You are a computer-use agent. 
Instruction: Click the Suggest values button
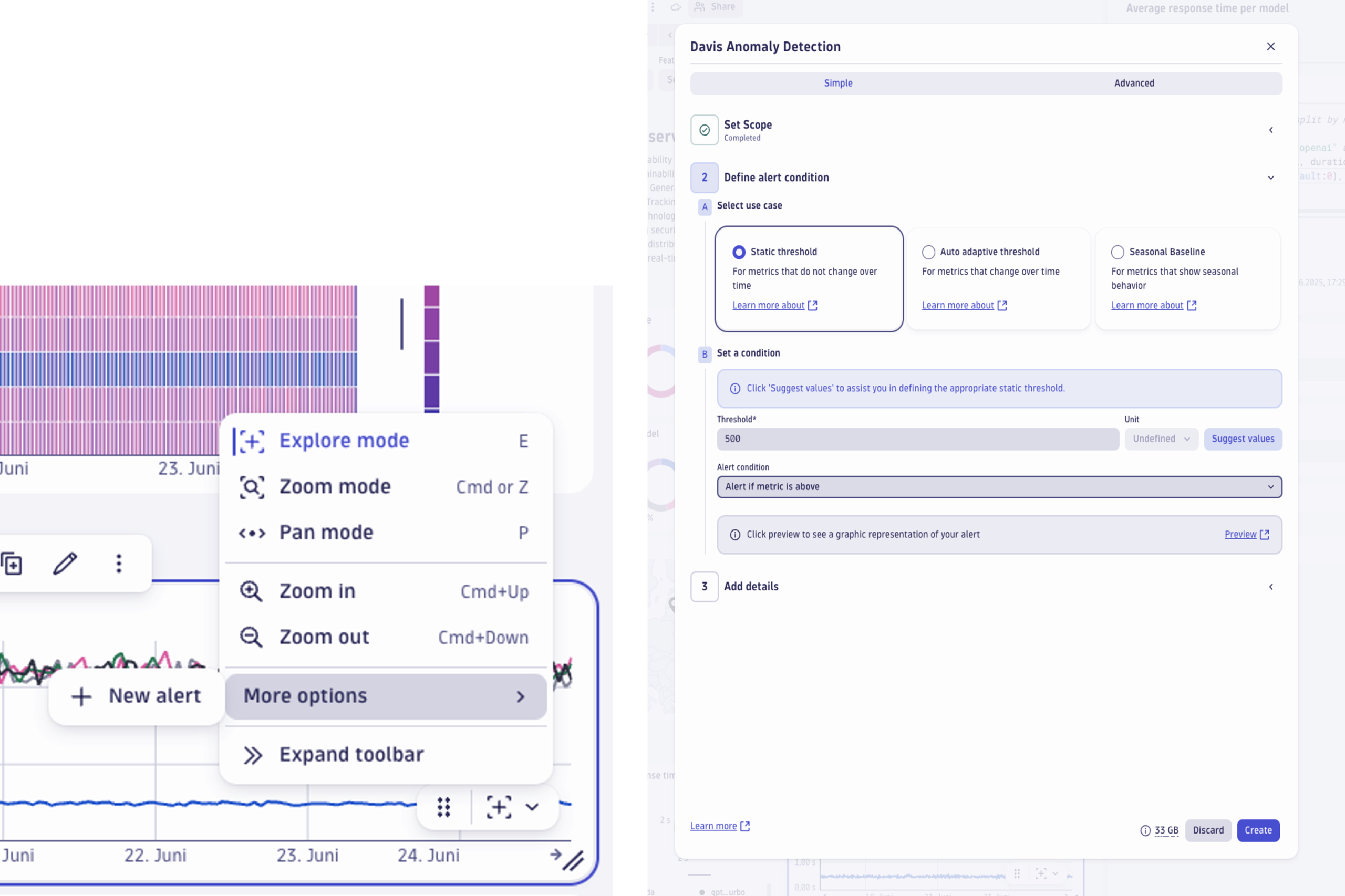[x=1243, y=439]
